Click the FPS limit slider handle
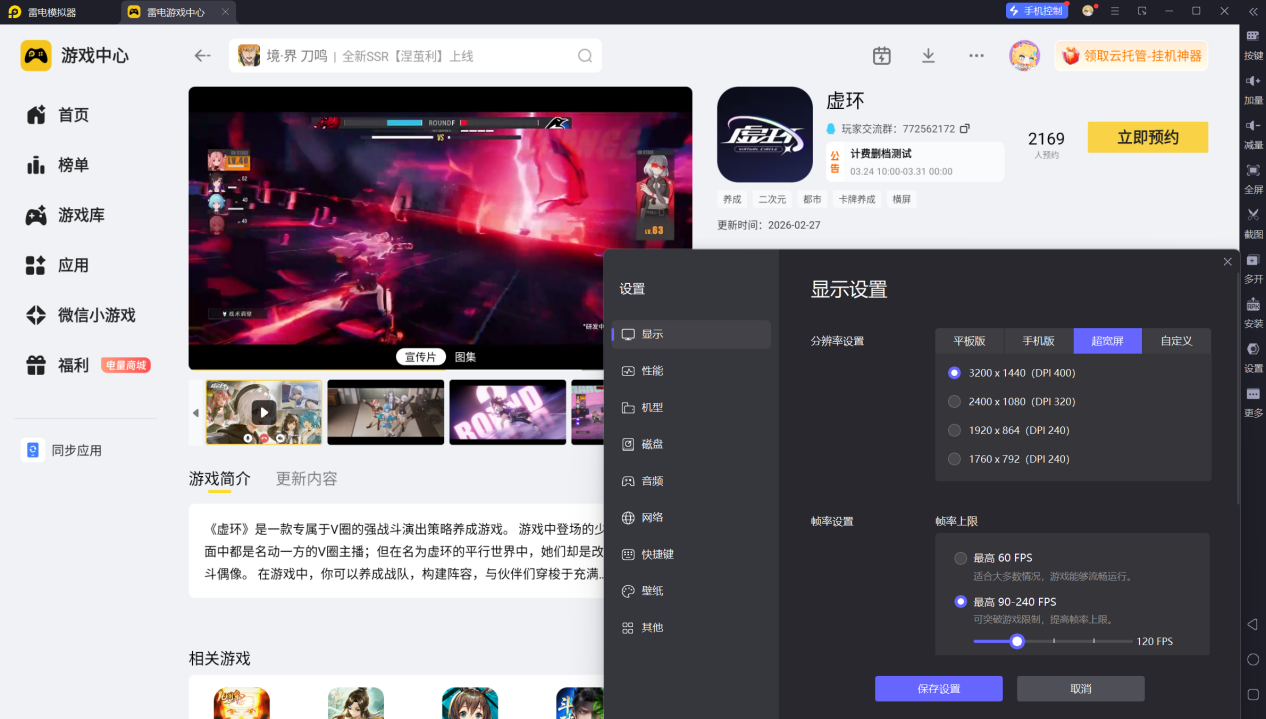 1017,641
